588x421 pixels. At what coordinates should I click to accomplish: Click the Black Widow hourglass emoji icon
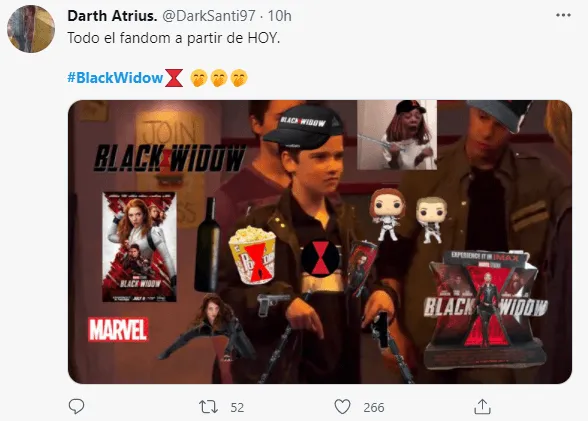(x=174, y=78)
